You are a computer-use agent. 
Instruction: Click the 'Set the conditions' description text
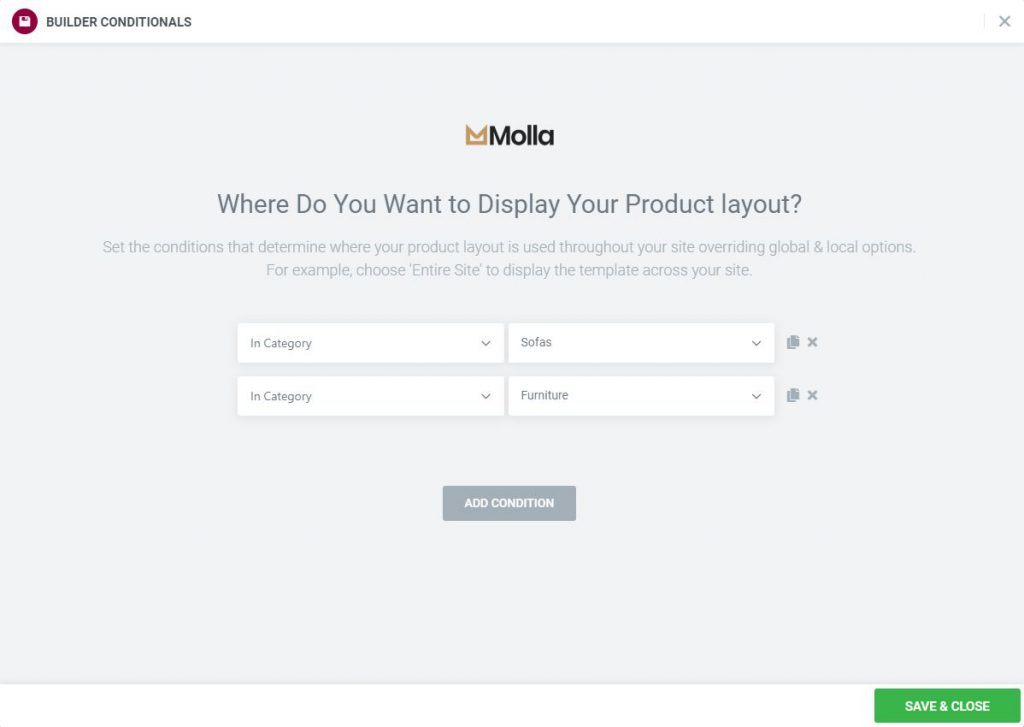(509, 259)
